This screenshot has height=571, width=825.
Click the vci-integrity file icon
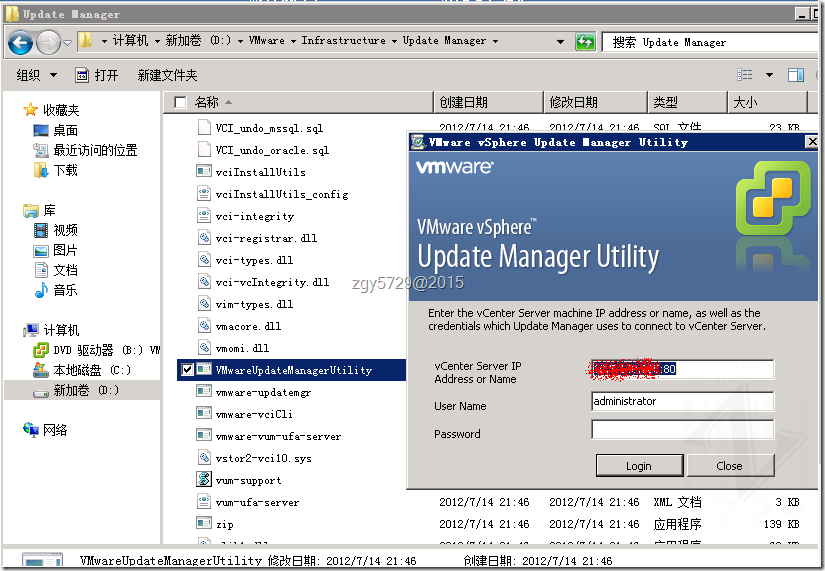point(204,216)
